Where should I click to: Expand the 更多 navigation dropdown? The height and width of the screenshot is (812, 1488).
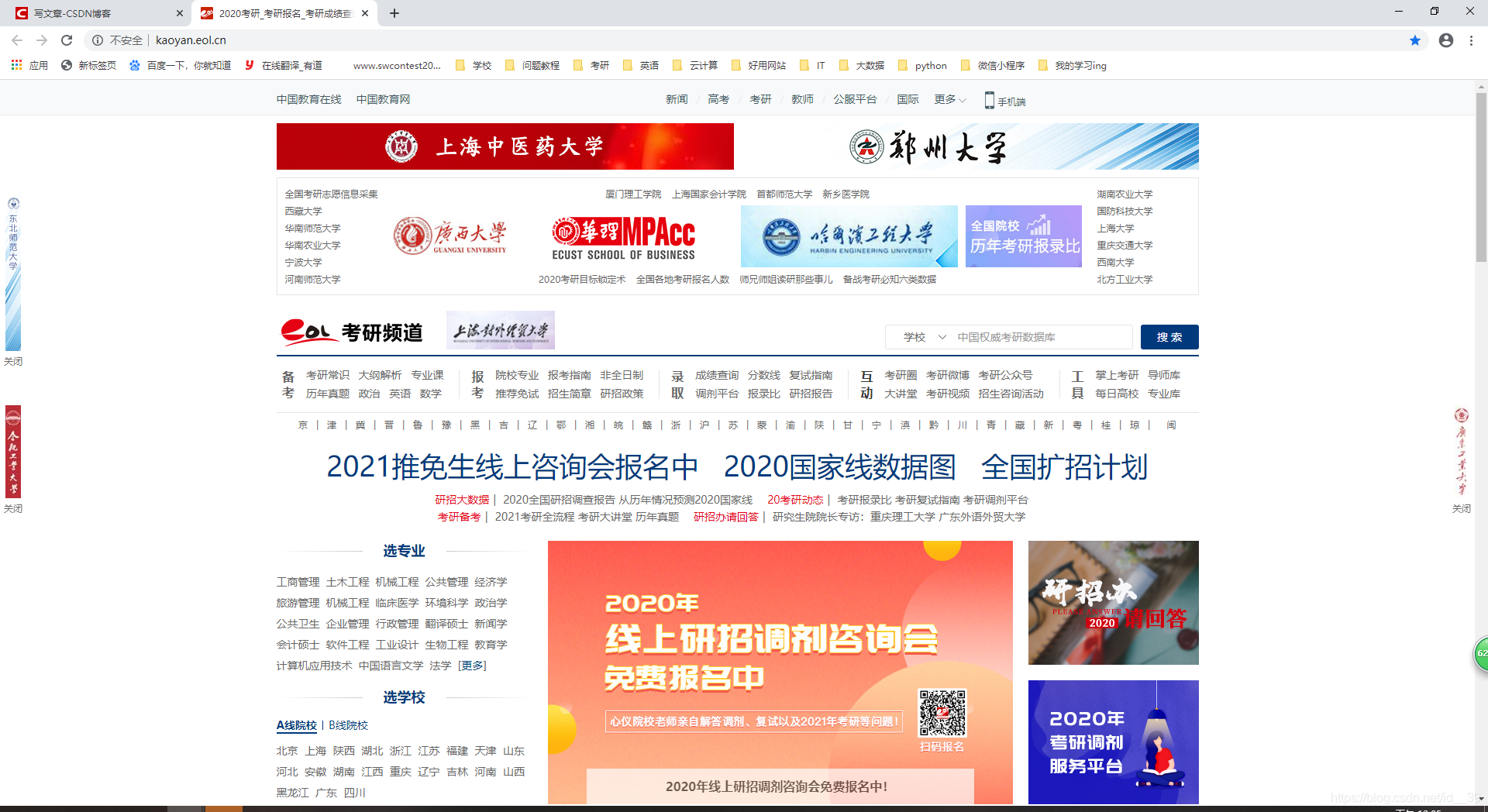click(x=949, y=99)
